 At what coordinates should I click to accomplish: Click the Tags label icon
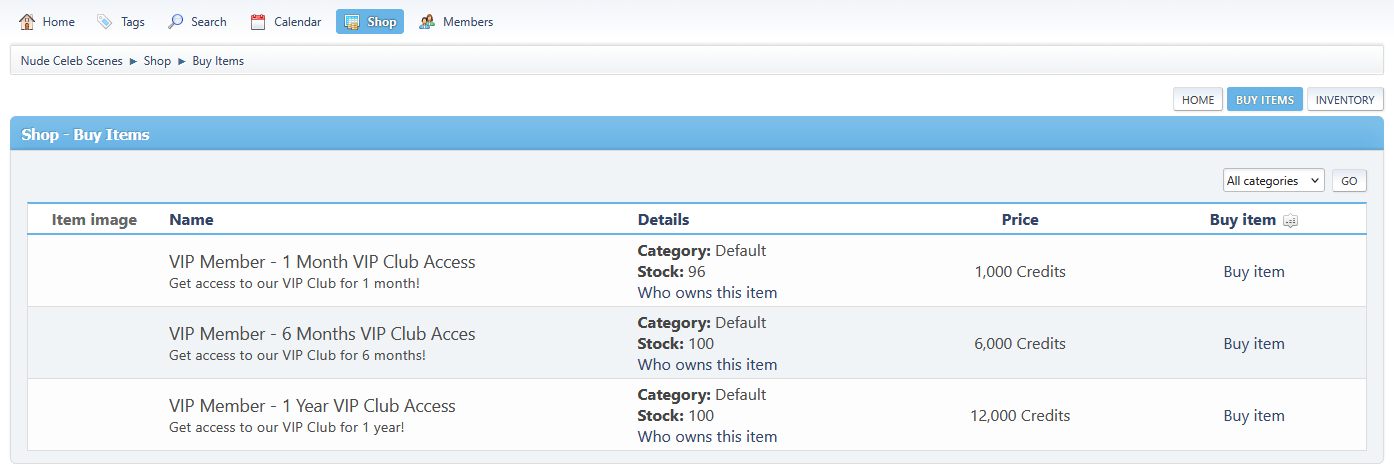click(x=105, y=22)
